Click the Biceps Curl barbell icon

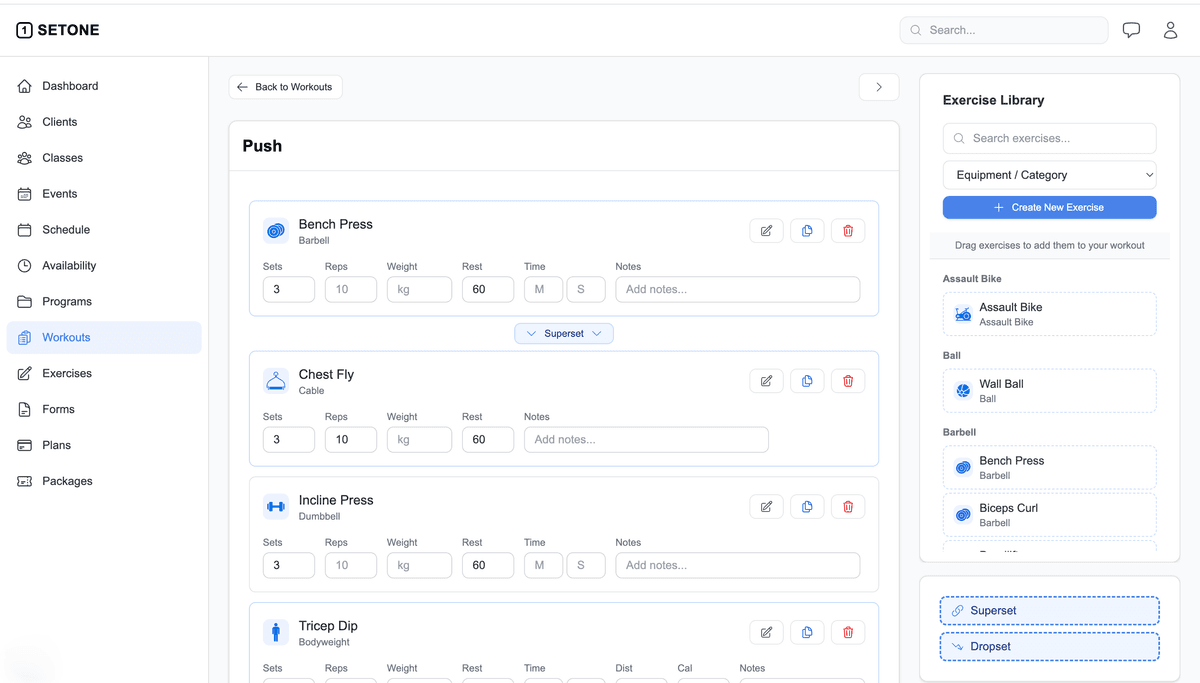pos(963,515)
